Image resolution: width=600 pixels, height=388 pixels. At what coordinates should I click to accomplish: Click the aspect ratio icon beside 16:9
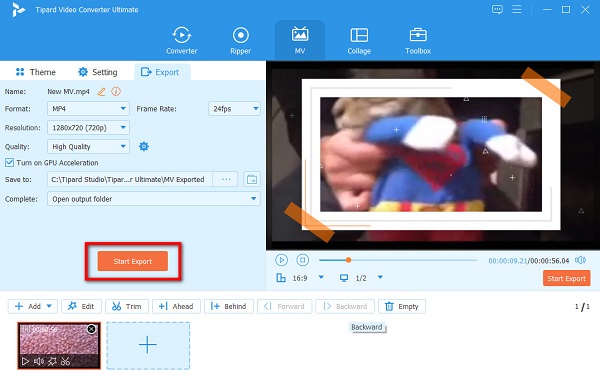coord(281,278)
